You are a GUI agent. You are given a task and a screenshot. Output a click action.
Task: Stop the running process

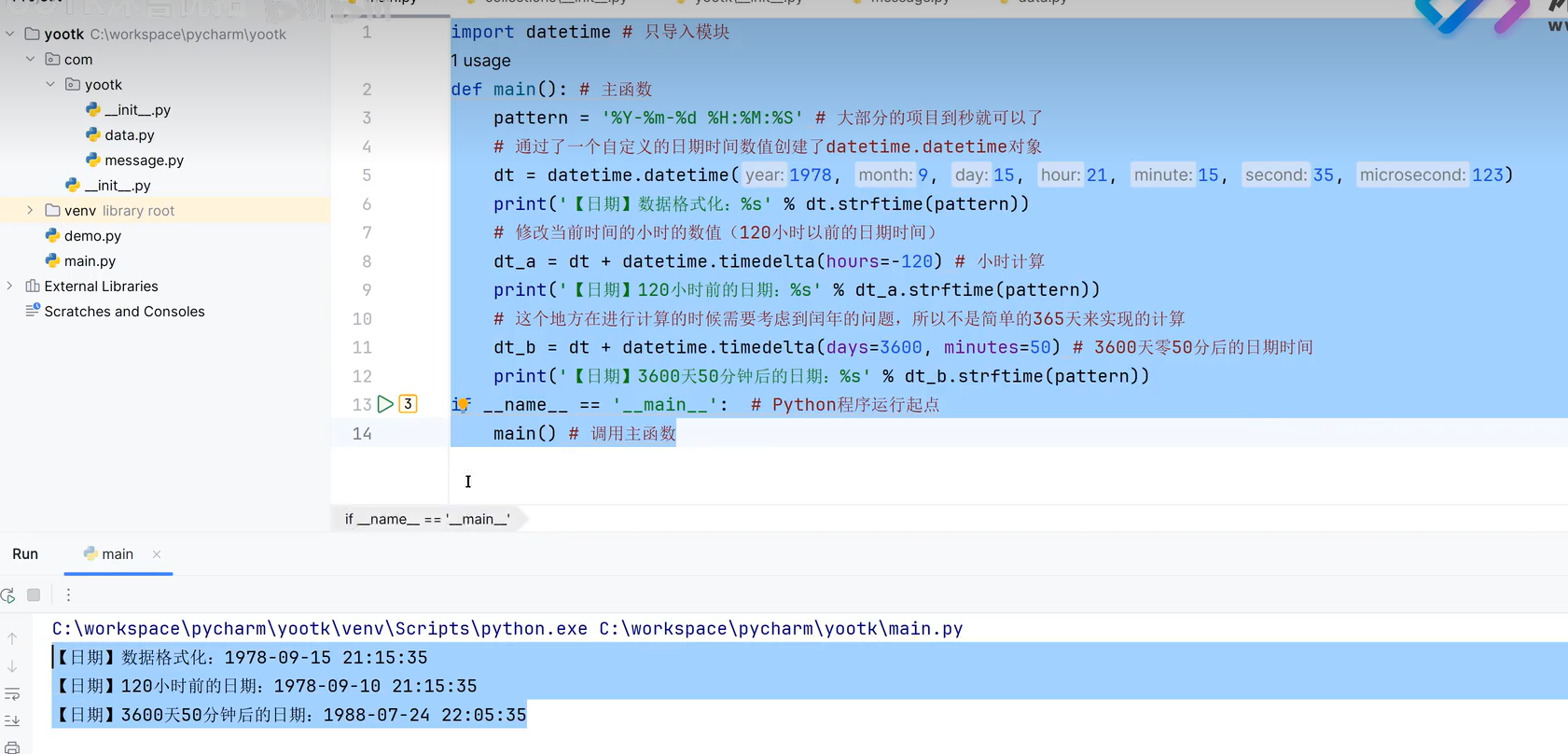(34, 595)
